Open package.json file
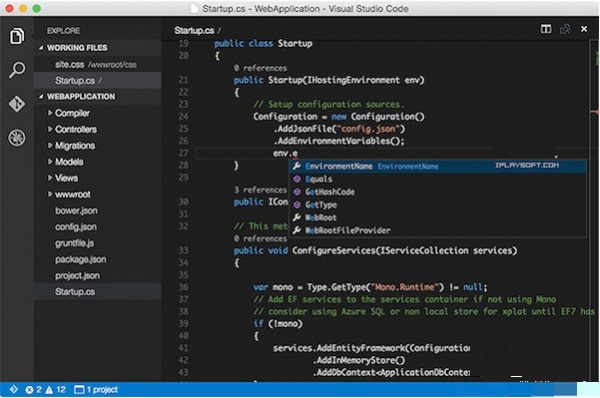Image resolution: width=600 pixels, height=398 pixels. pyautogui.click(x=98, y=259)
